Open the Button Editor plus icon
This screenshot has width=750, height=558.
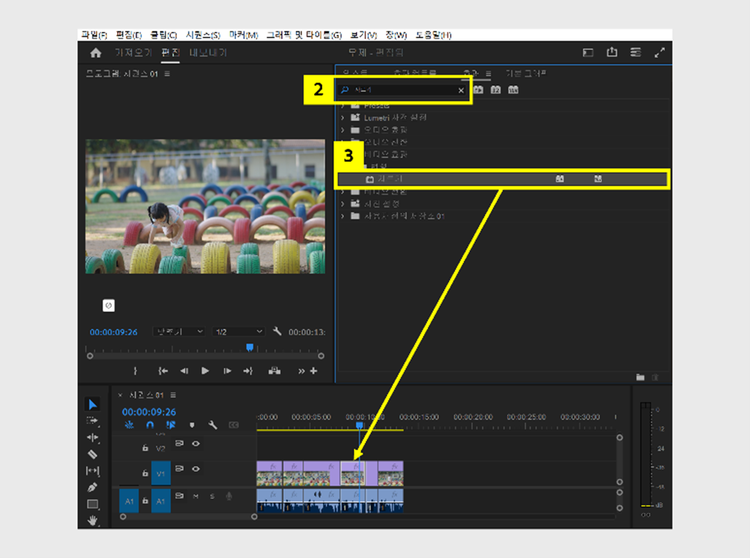click(313, 371)
